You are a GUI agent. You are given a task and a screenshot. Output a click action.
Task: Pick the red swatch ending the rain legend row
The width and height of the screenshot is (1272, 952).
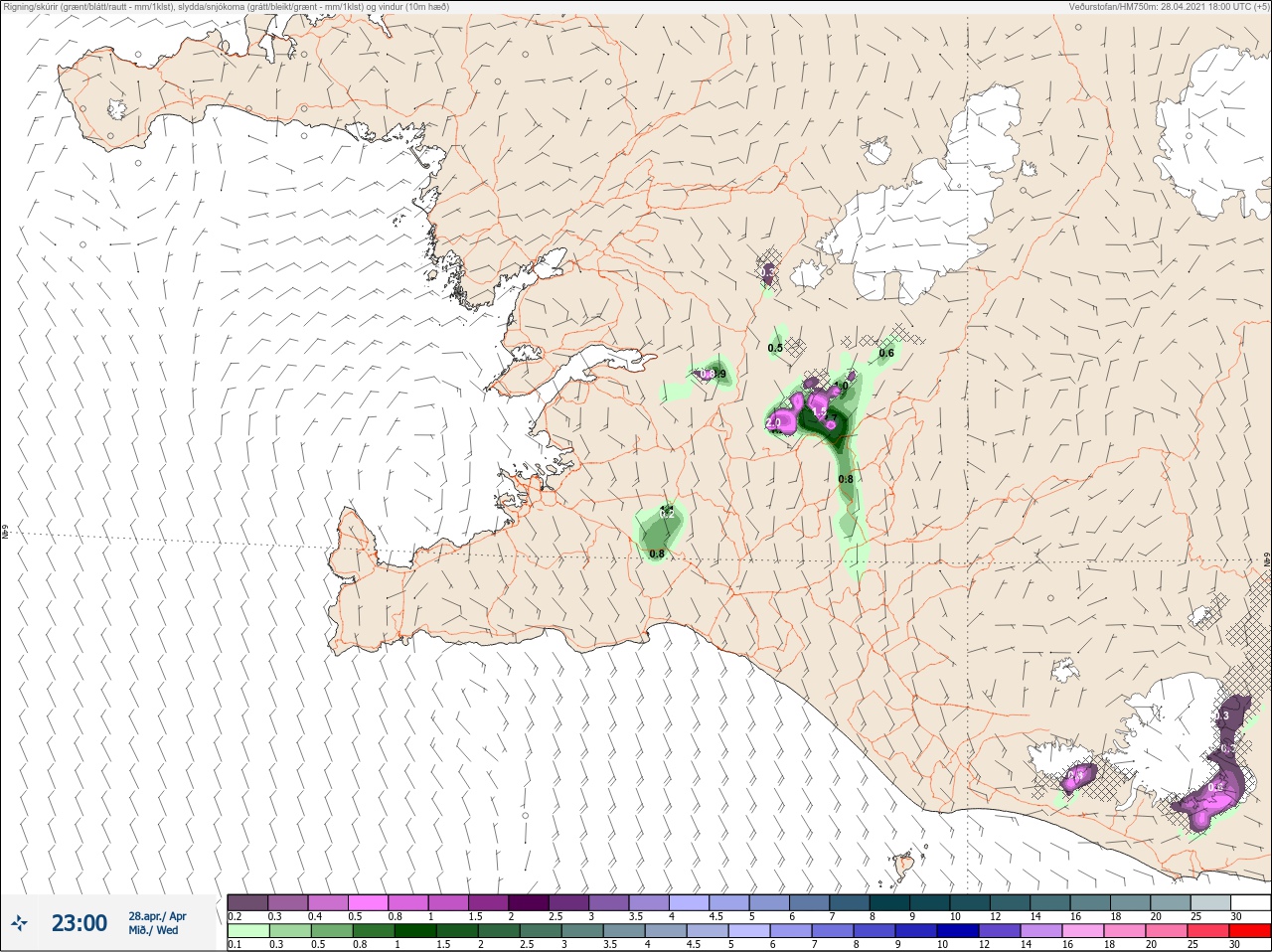pyautogui.click(x=1250, y=931)
